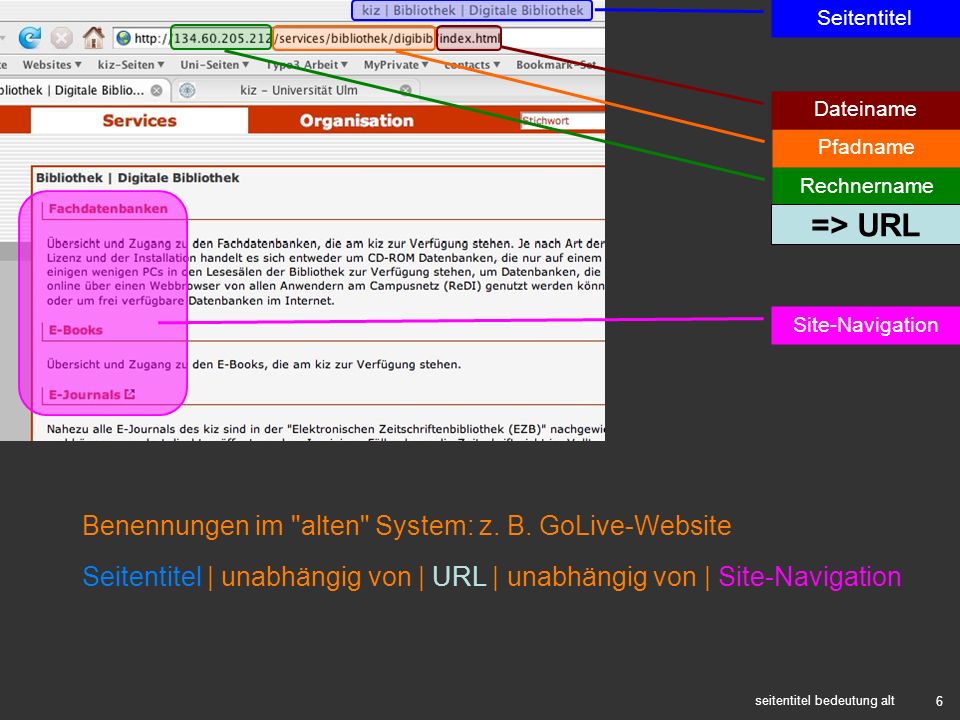Open the Uni-Seiten bookmark dropdown
This screenshot has width=960, height=720.
214,64
